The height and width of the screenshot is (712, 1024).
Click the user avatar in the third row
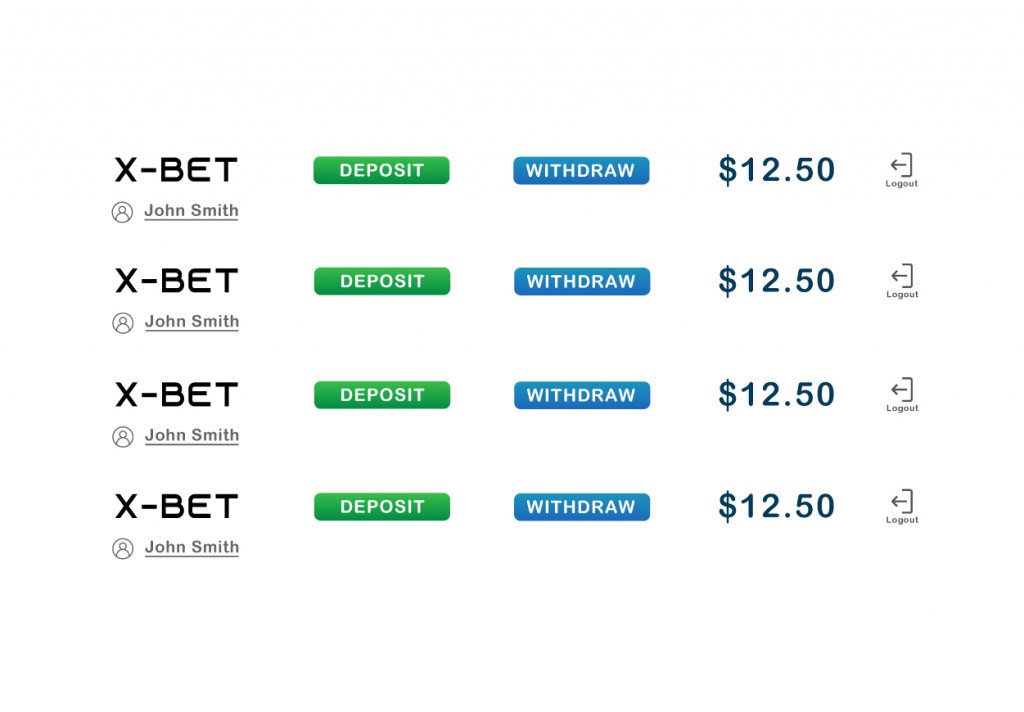[123, 436]
